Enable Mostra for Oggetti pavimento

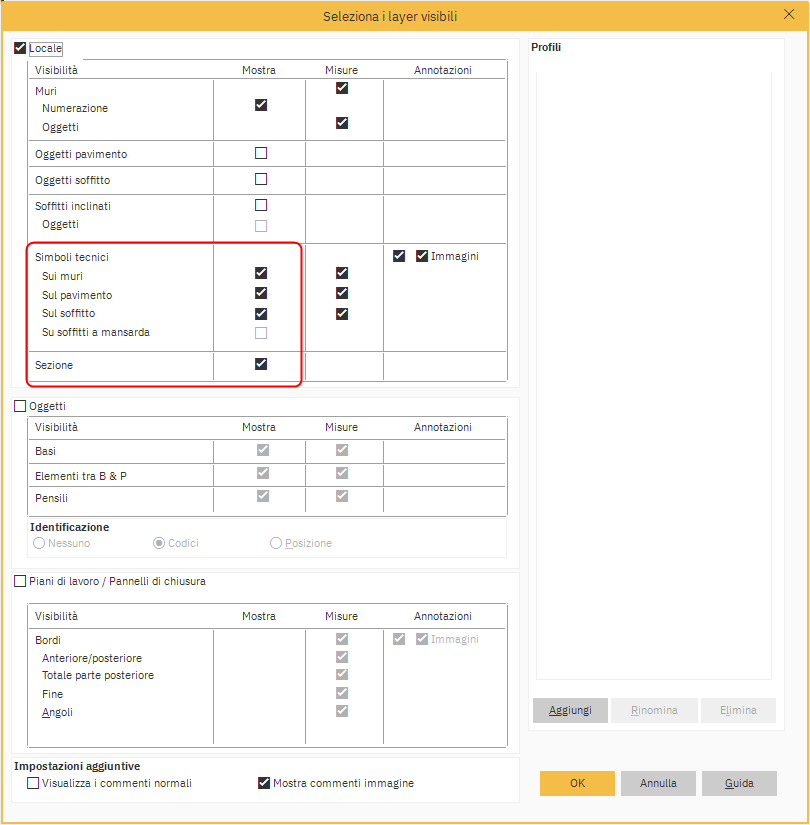pyautogui.click(x=261, y=154)
